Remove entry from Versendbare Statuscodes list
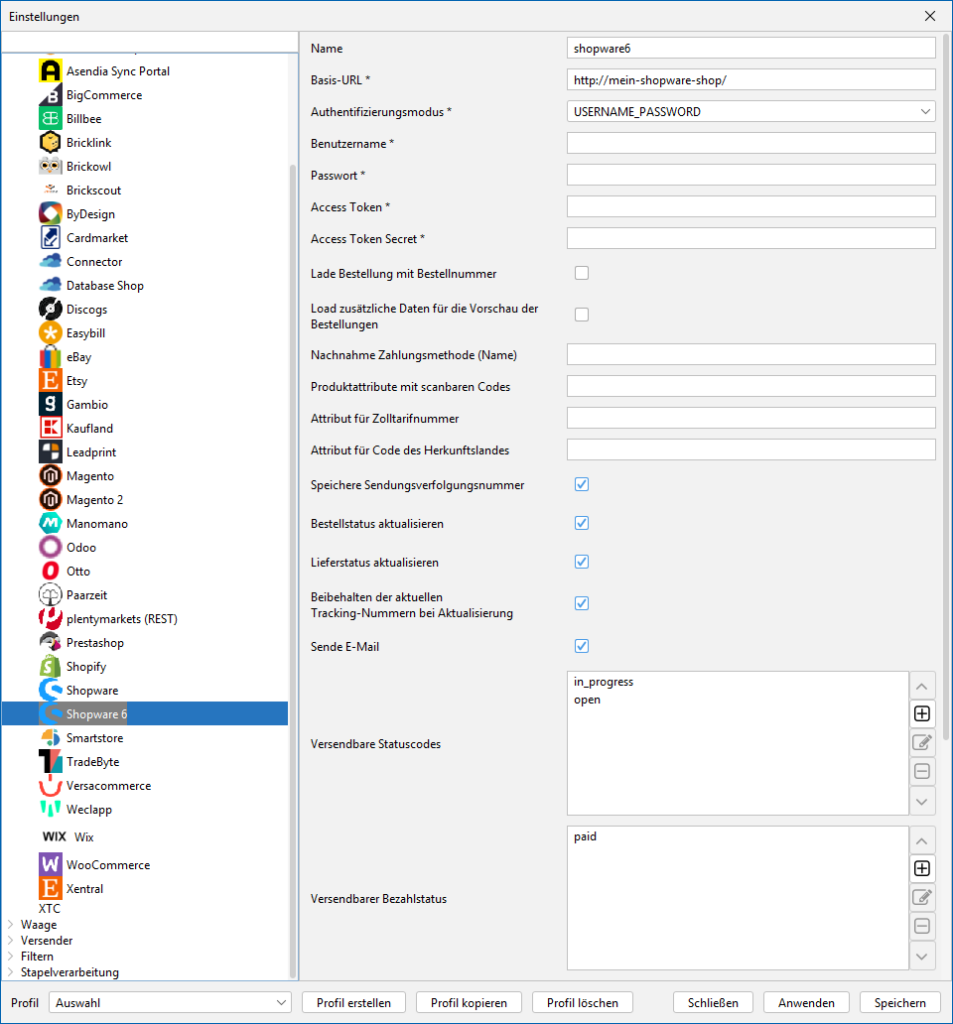The image size is (953, 1024). coord(922,771)
